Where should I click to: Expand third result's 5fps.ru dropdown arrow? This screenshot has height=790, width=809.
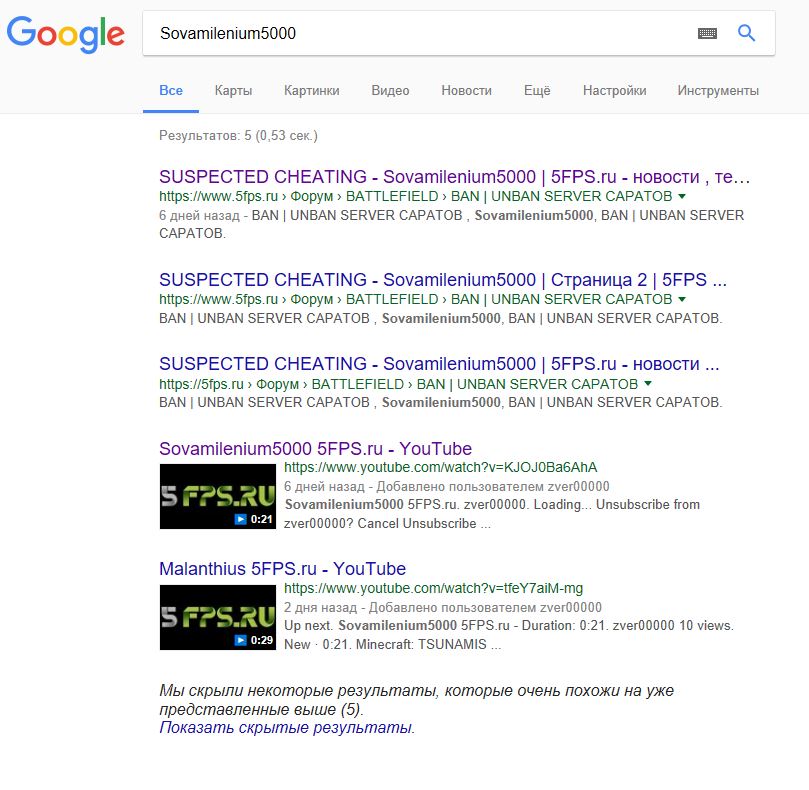[x=648, y=384]
